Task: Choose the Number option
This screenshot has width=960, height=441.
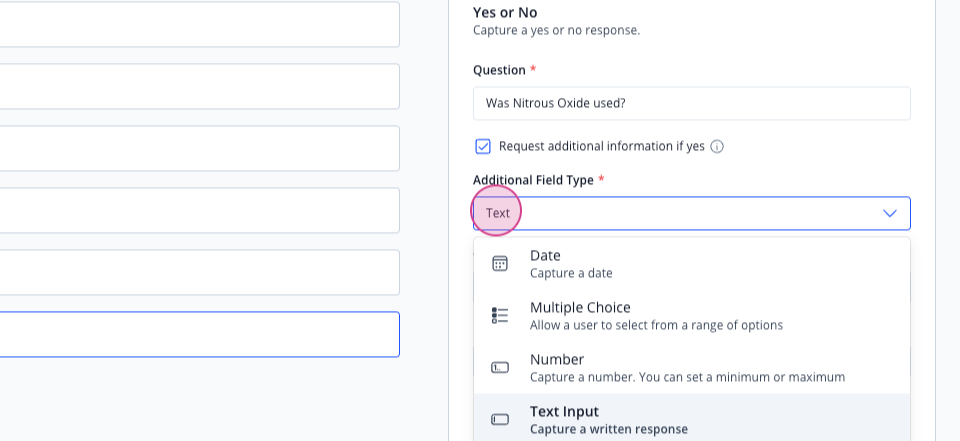Action: pos(691,368)
